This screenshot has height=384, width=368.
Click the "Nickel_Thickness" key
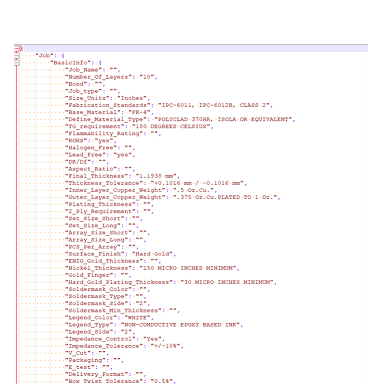(x=98, y=268)
